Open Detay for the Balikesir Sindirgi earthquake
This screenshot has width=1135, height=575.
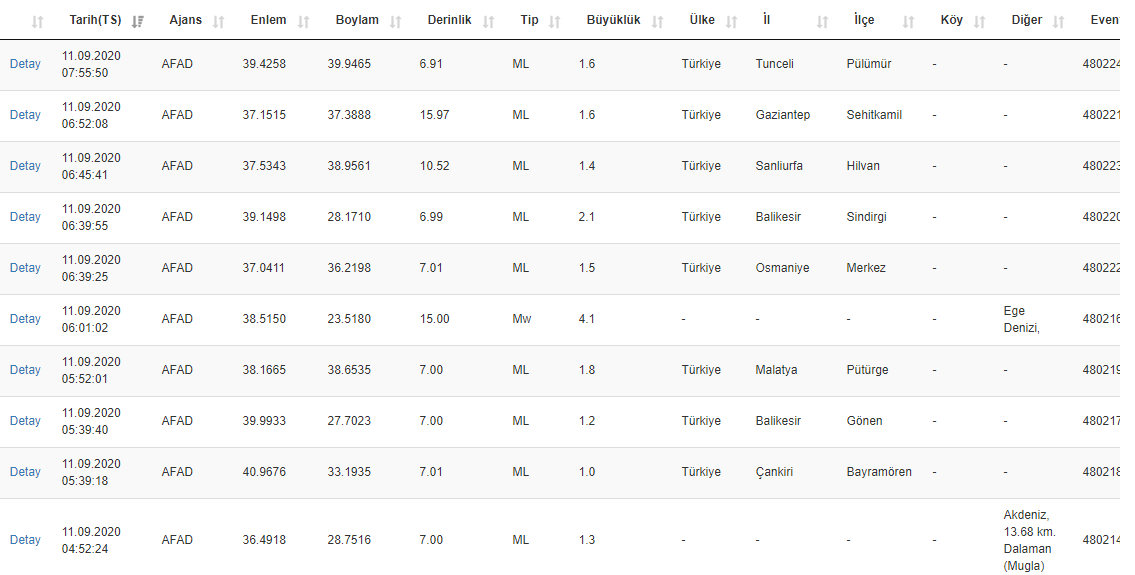25,217
